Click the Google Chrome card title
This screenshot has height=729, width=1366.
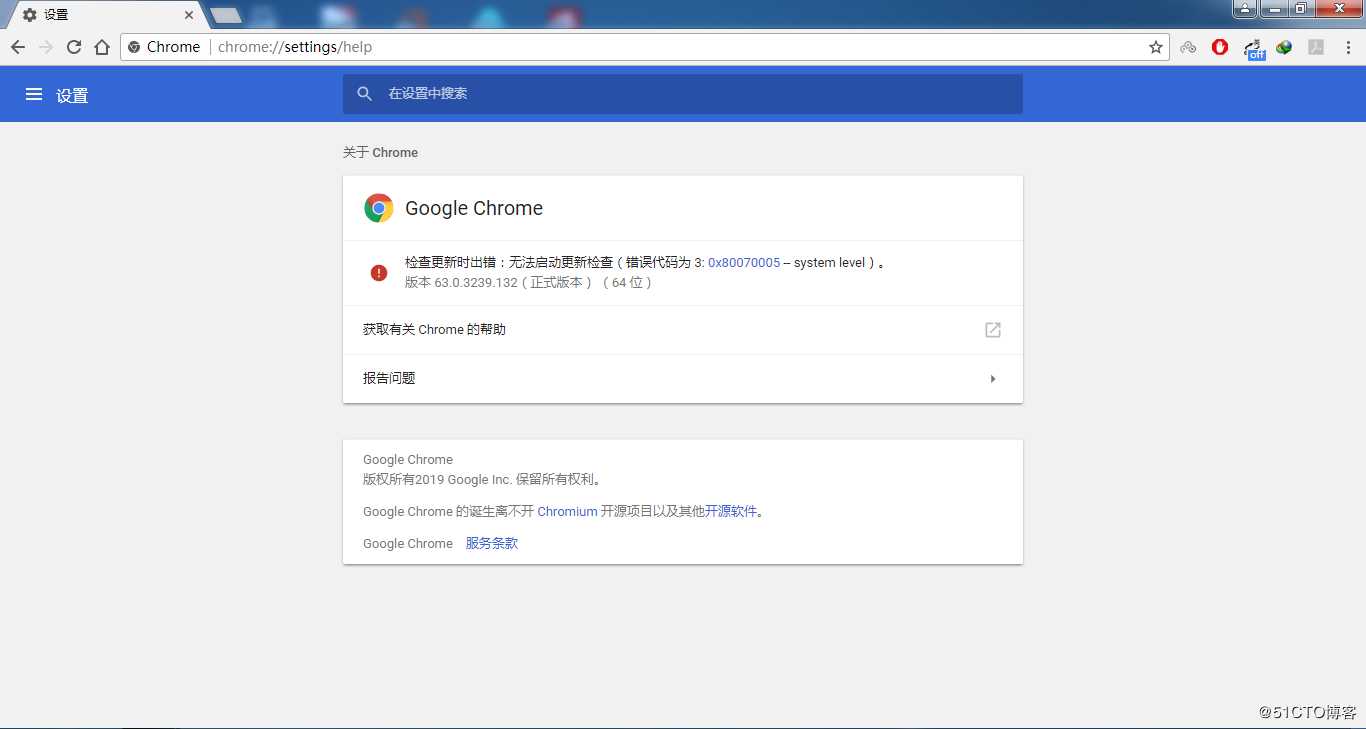(x=474, y=208)
